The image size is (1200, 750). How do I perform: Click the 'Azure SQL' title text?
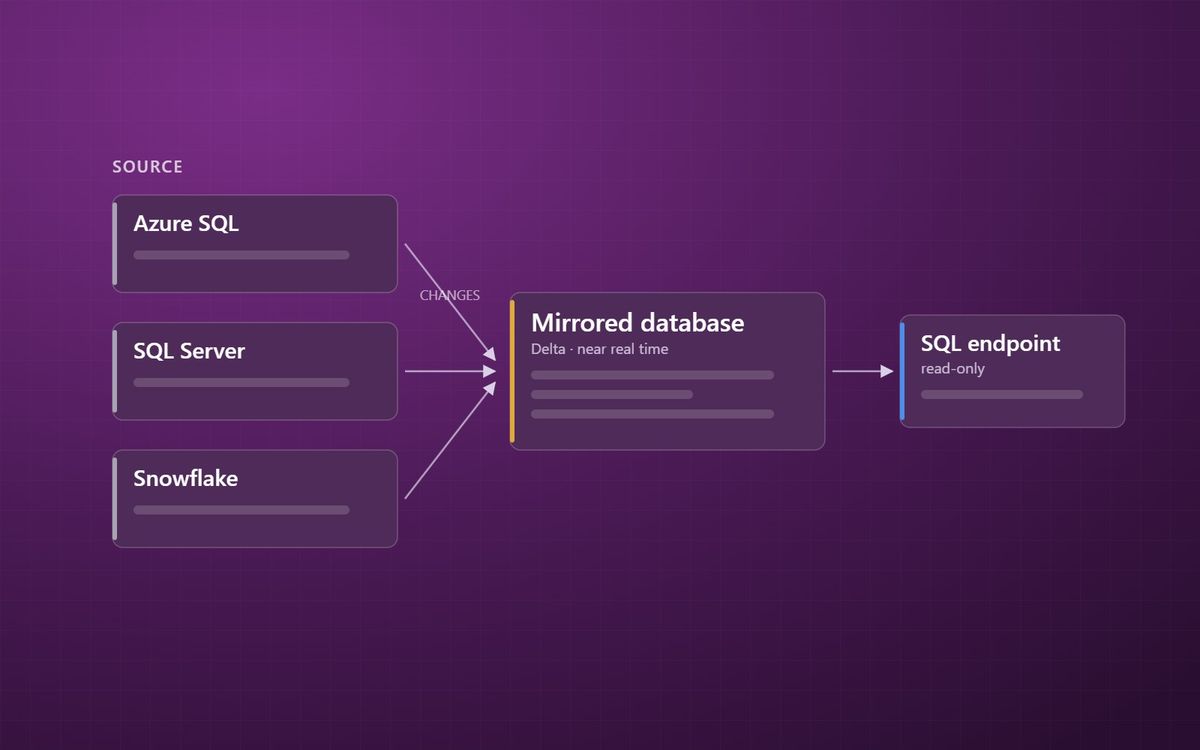(x=186, y=224)
